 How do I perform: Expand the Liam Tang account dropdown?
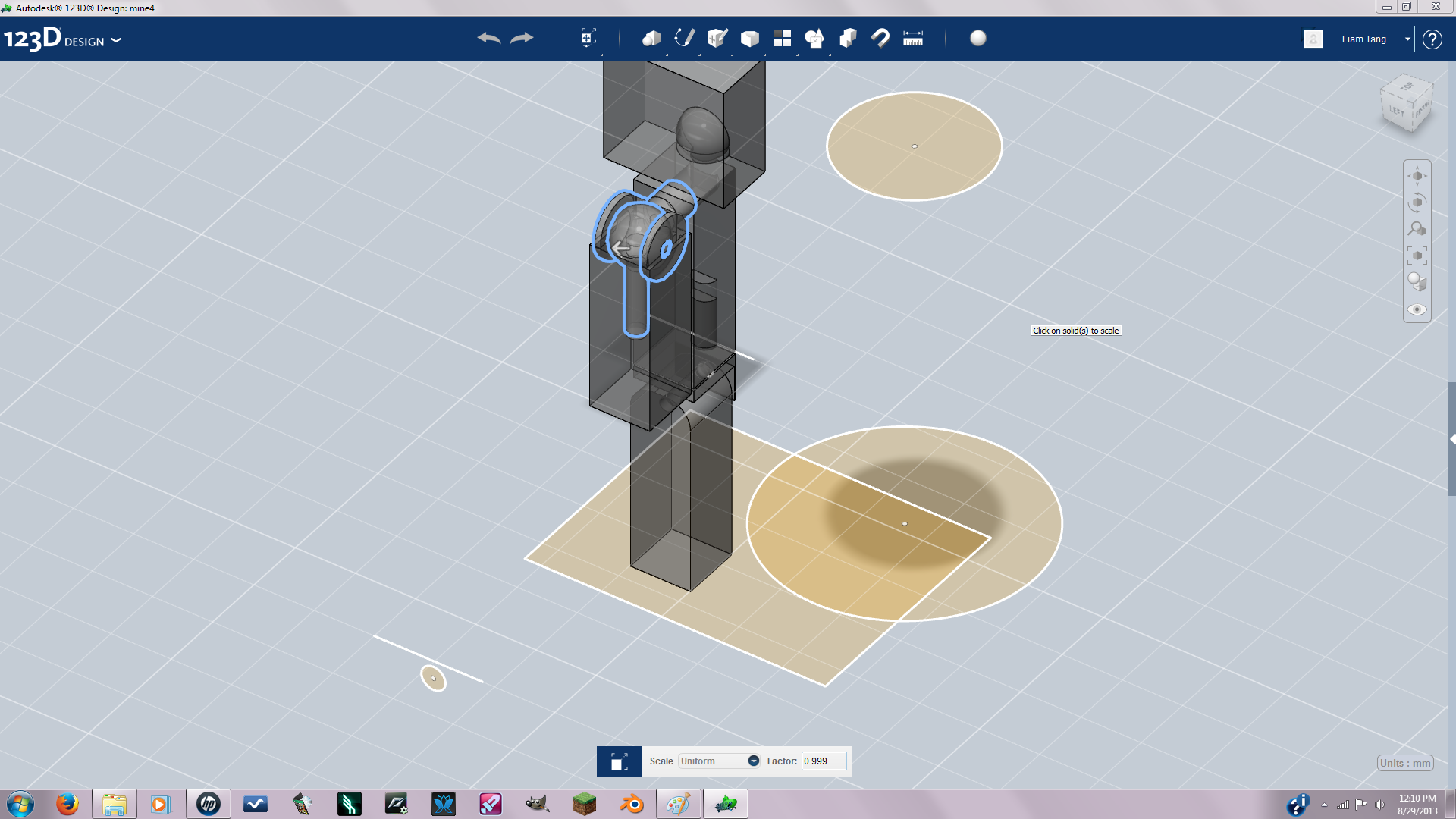tap(1407, 39)
